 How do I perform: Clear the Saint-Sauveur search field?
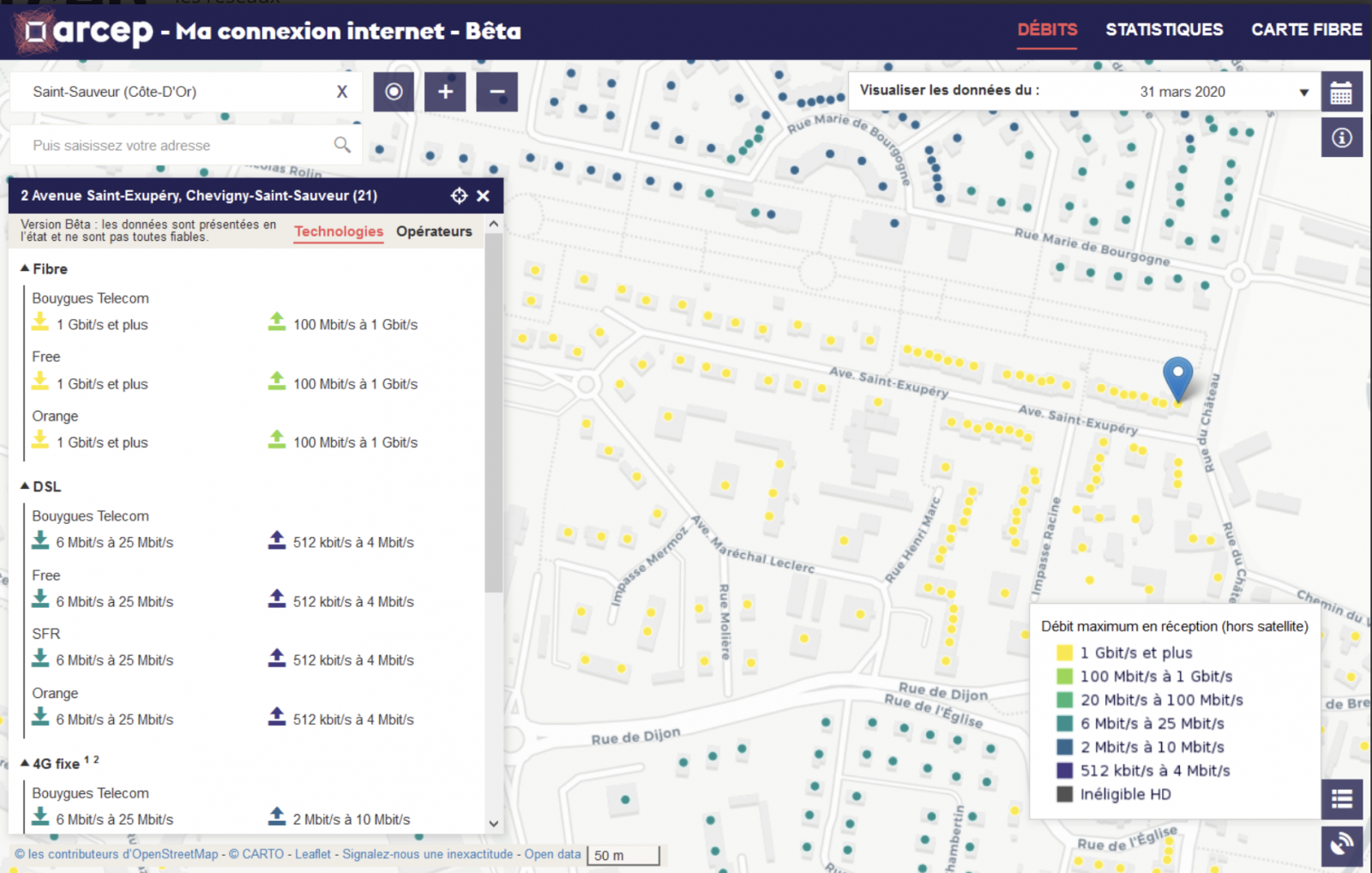(x=342, y=92)
